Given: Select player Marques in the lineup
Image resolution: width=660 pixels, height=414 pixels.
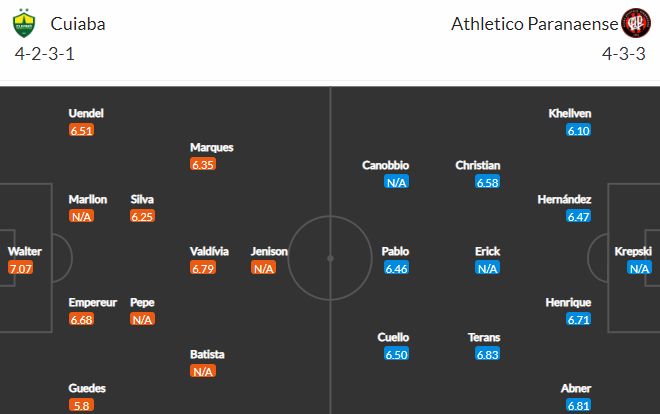Looking at the screenshot, I should pos(212,147).
